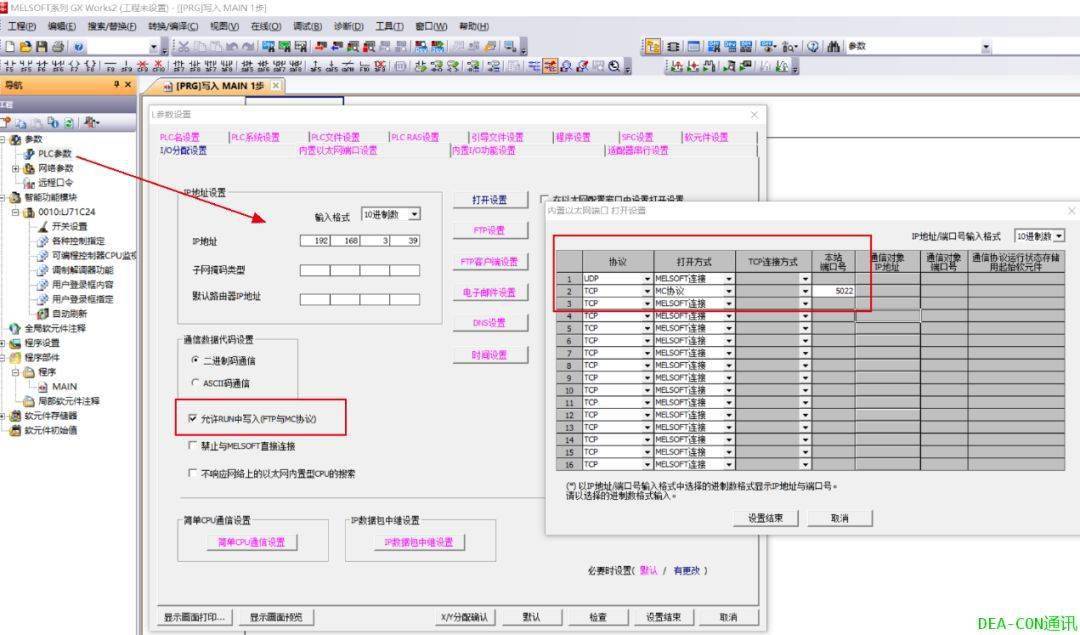Open row 2 打开方式 MC协议 dropdown
This screenshot has width=1080, height=635.
(729, 291)
